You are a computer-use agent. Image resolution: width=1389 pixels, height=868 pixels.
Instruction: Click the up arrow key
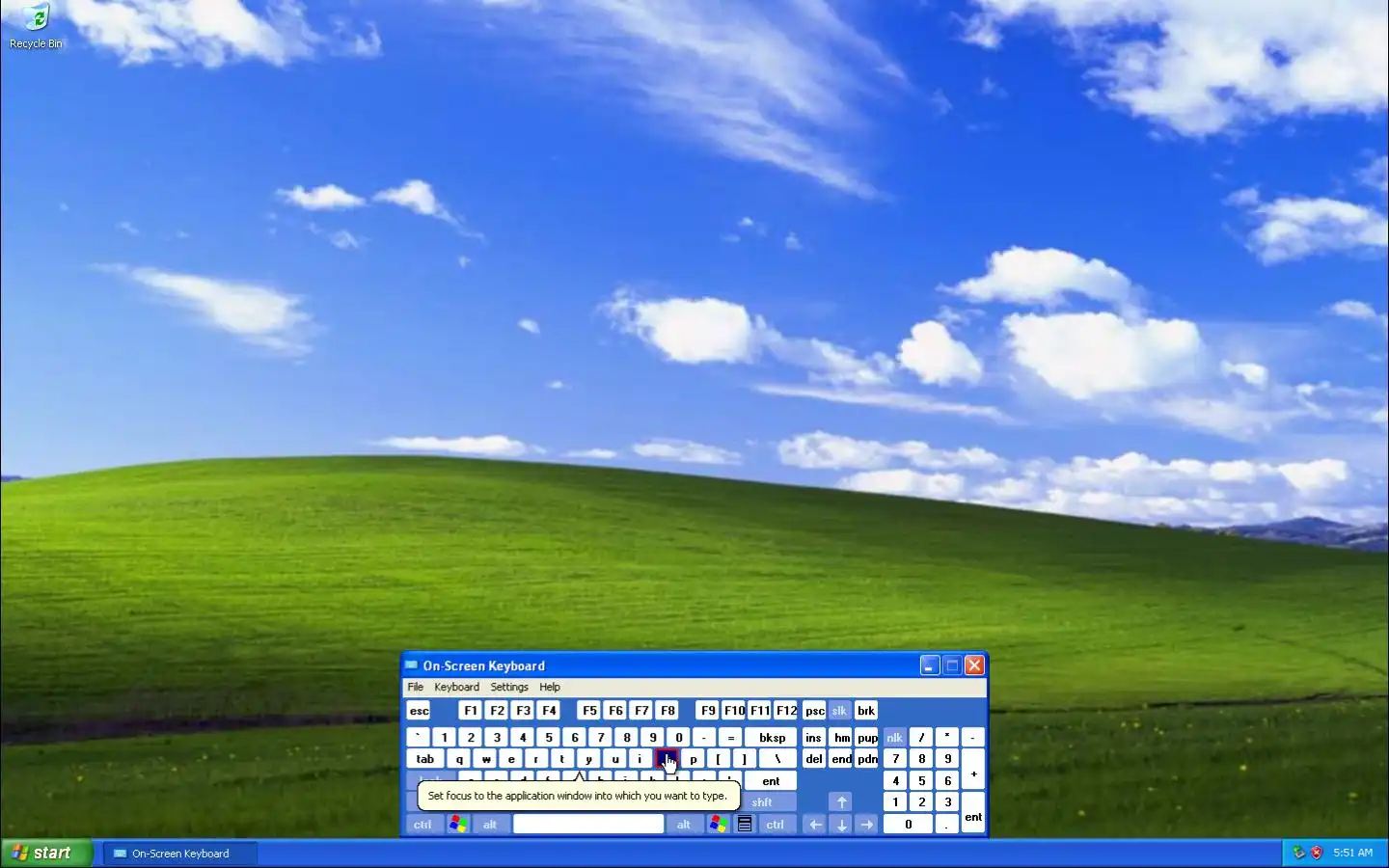tap(841, 802)
